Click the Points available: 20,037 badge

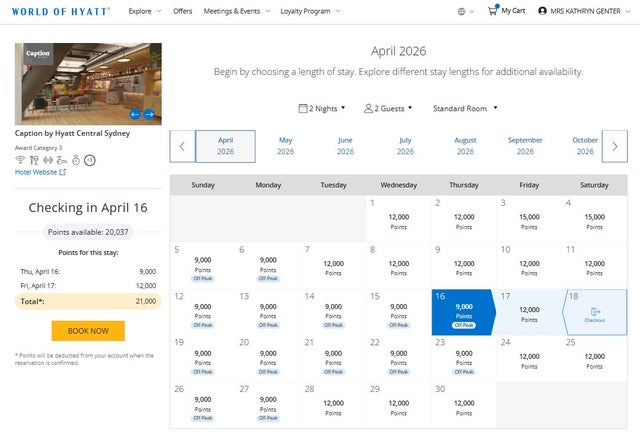coord(88,232)
